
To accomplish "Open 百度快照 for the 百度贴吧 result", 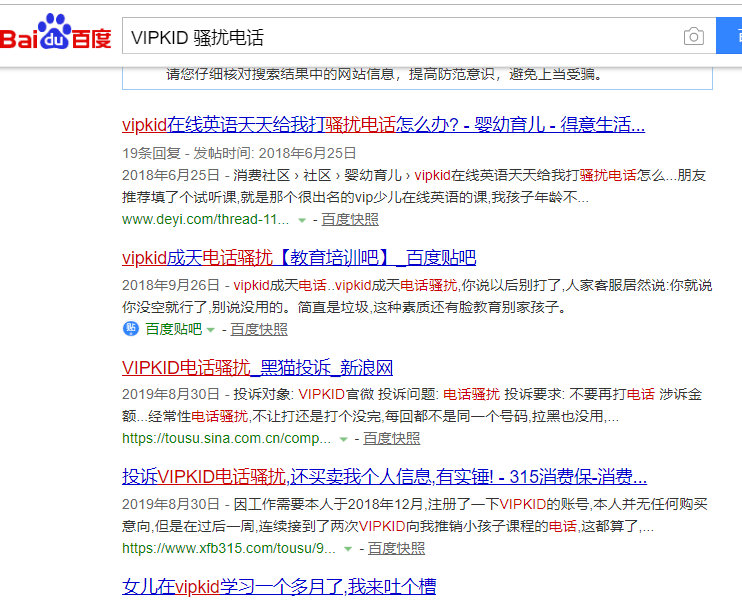I will tap(259, 329).
